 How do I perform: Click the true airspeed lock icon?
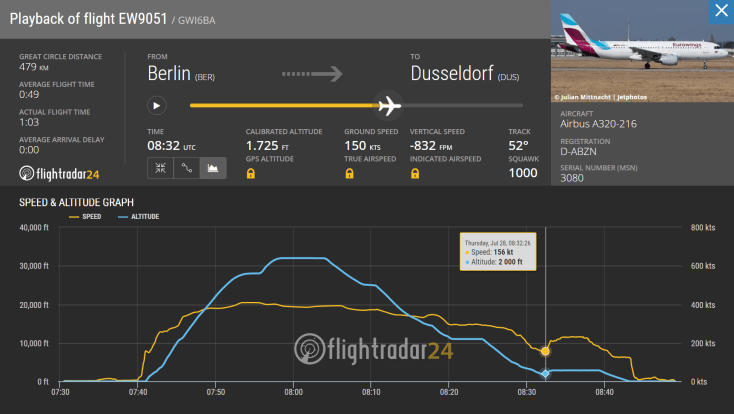pyautogui.click(x=351, y=174)
